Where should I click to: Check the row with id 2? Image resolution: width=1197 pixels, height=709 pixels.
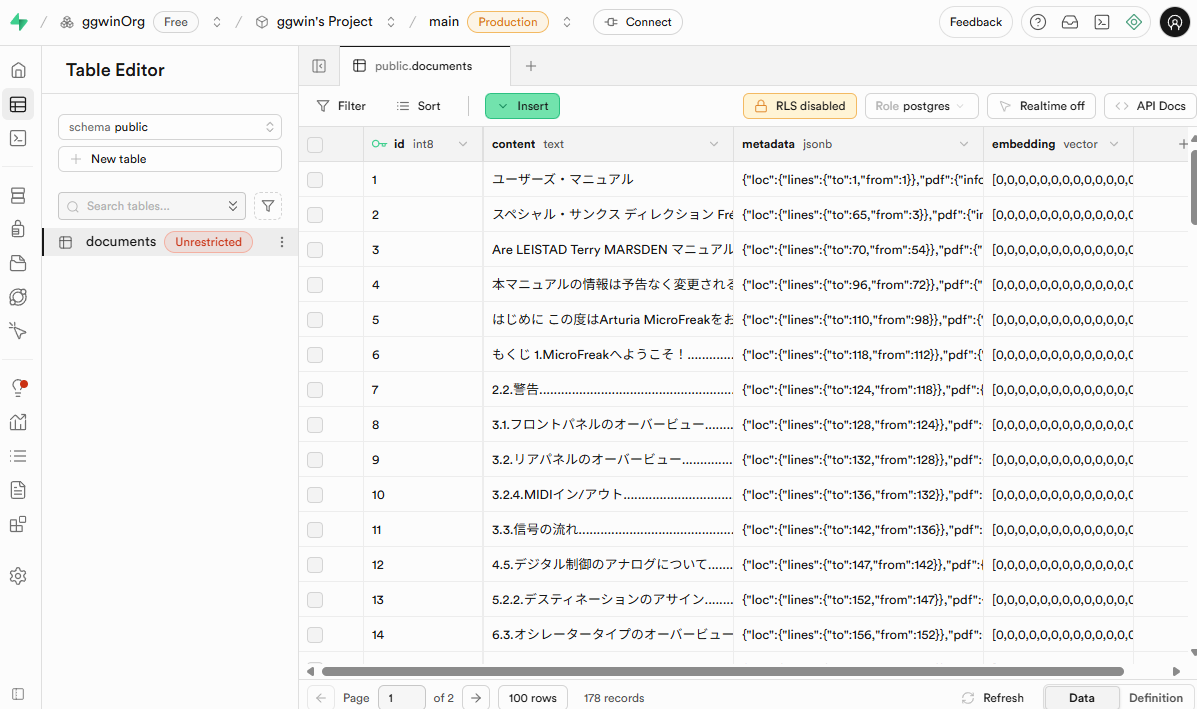[315, 215]
